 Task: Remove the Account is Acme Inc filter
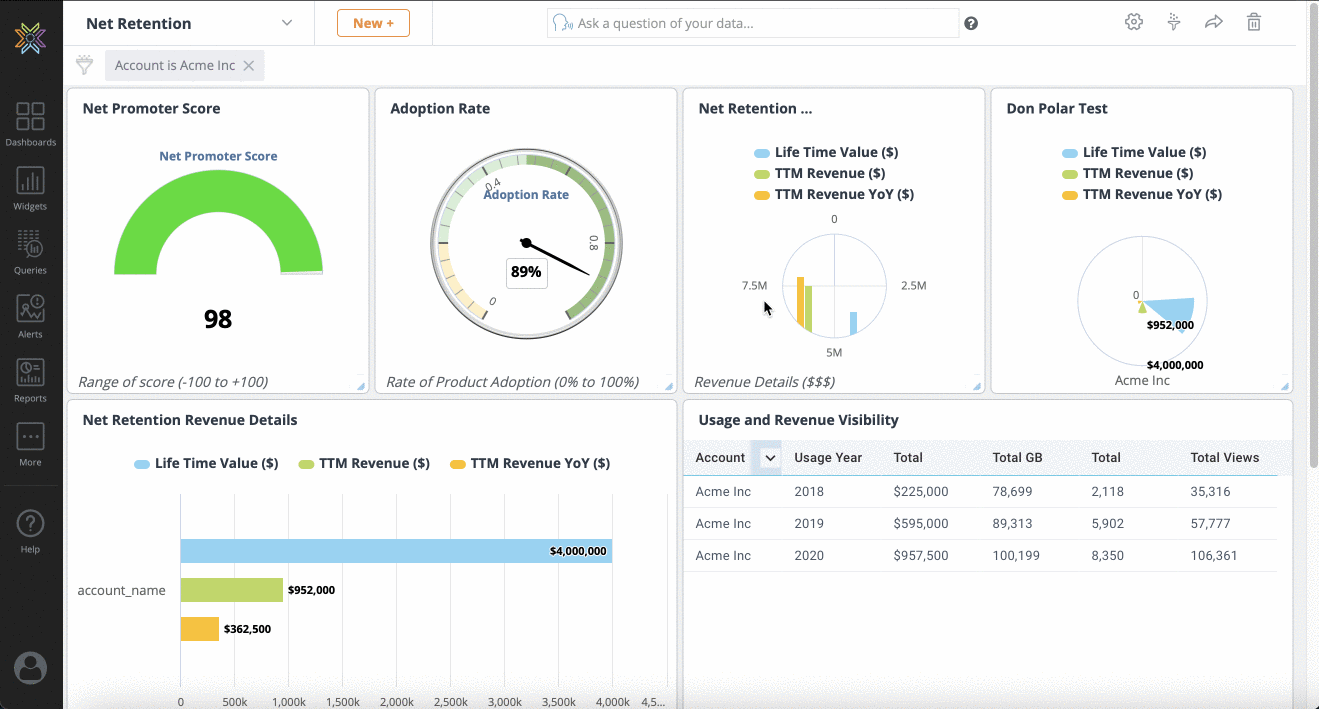tap(249, 65)
